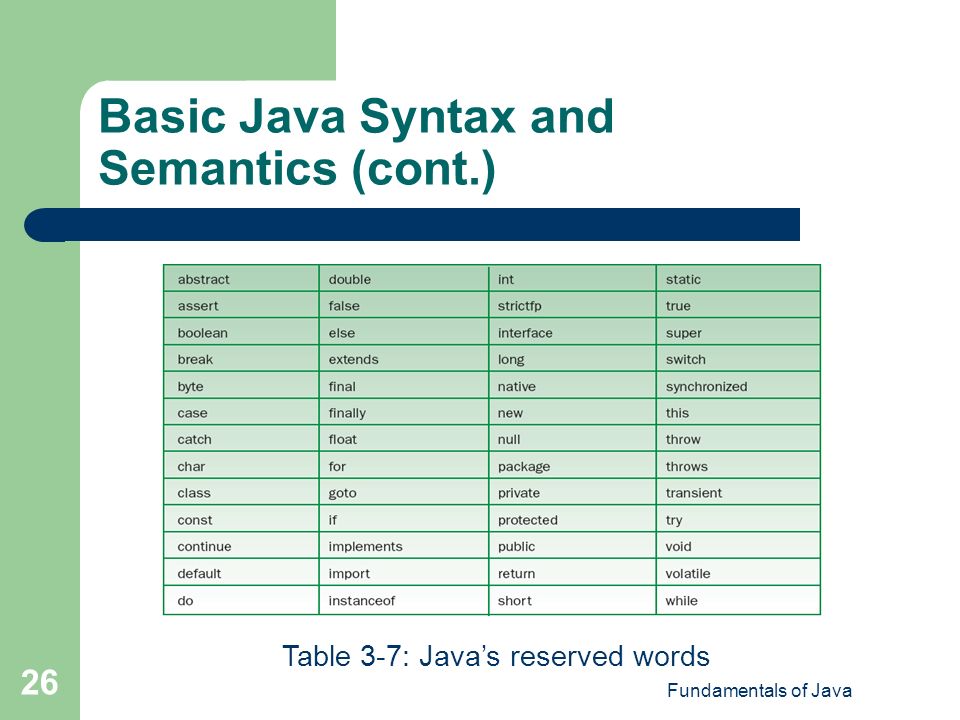Select the 'try' cell
Screen dimensions: 960x720
pos(738,520)
